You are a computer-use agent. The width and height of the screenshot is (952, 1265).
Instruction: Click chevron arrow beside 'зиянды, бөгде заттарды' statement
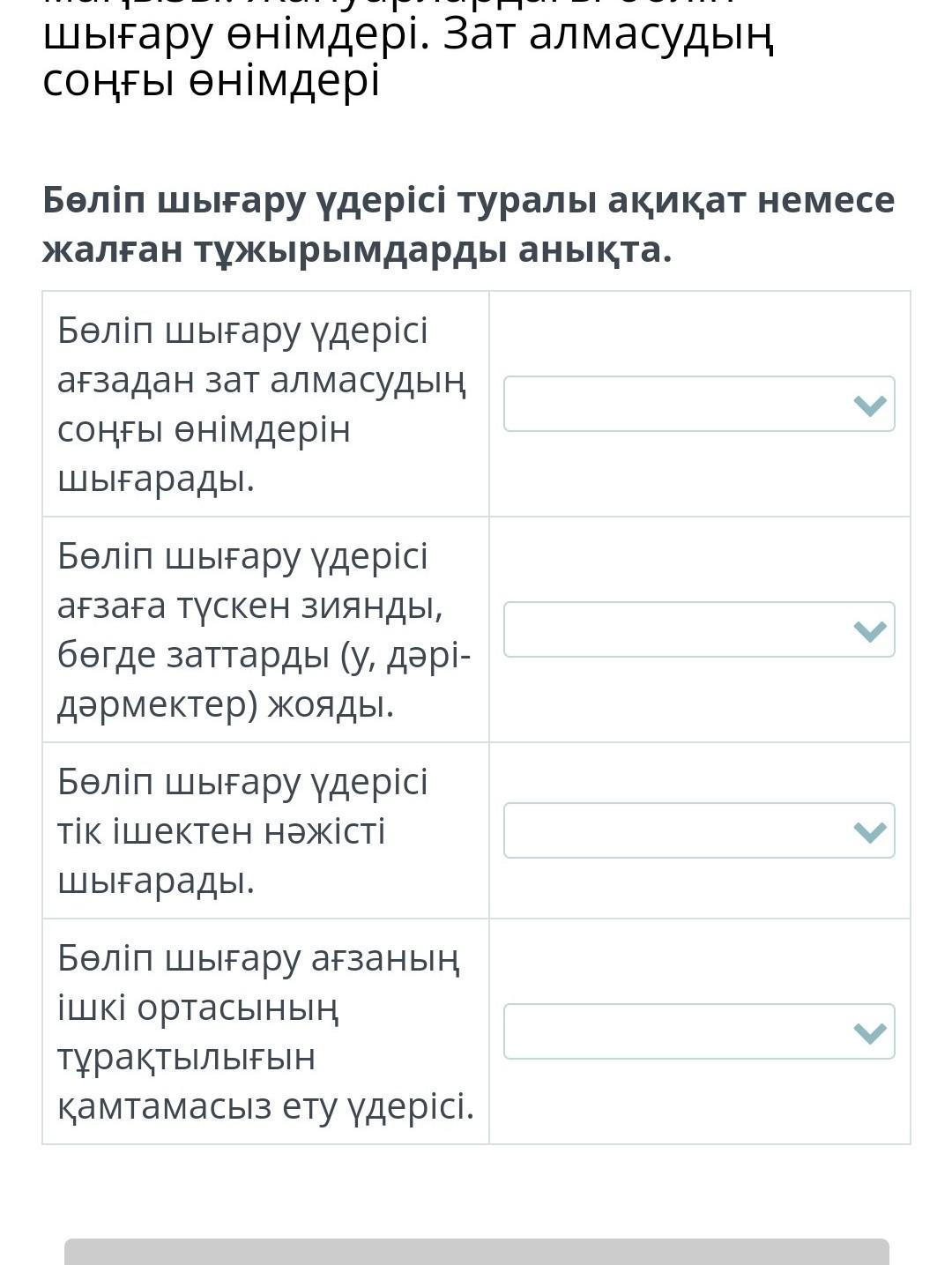tap(869, 630)
